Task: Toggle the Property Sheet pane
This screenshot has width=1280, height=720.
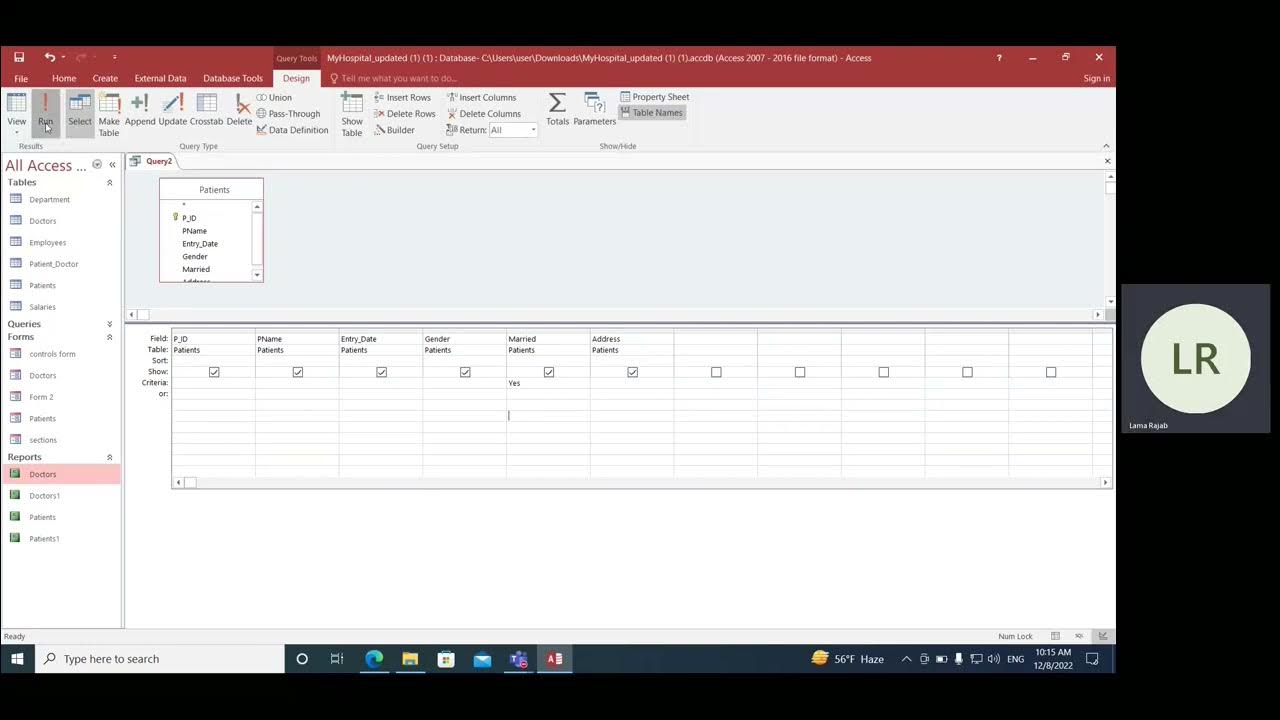Action: tap(655, 97)
